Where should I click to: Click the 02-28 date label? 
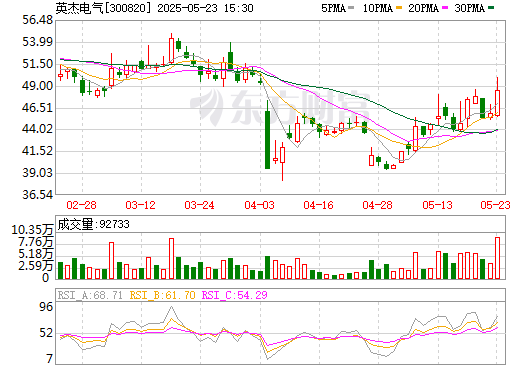point(81,205)
